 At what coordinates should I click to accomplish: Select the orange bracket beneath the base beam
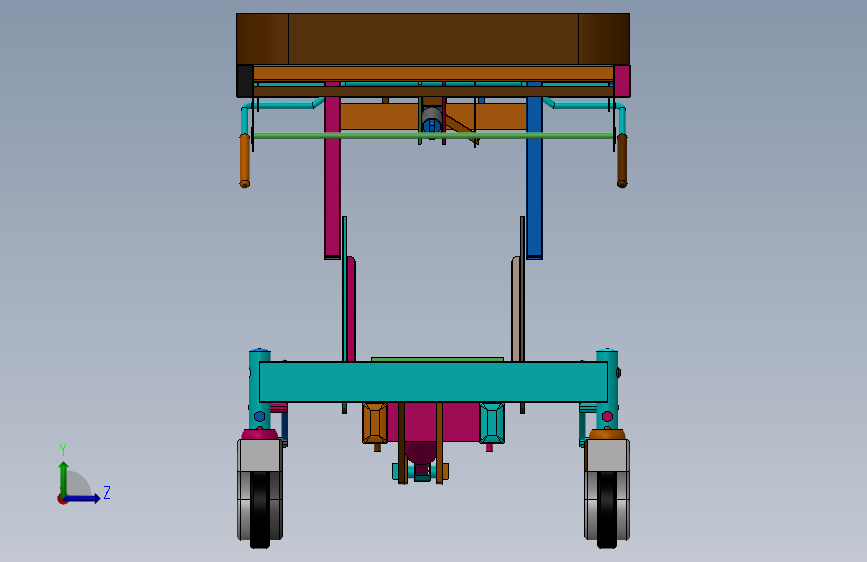click(x=374, y=423)
